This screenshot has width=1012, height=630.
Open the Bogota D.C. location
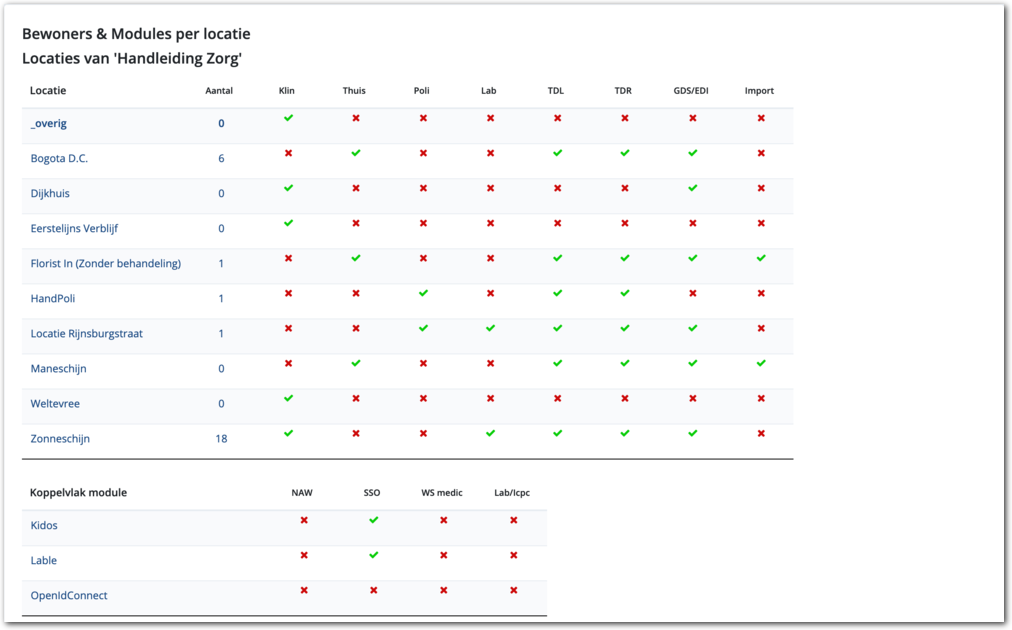(59, 159)
